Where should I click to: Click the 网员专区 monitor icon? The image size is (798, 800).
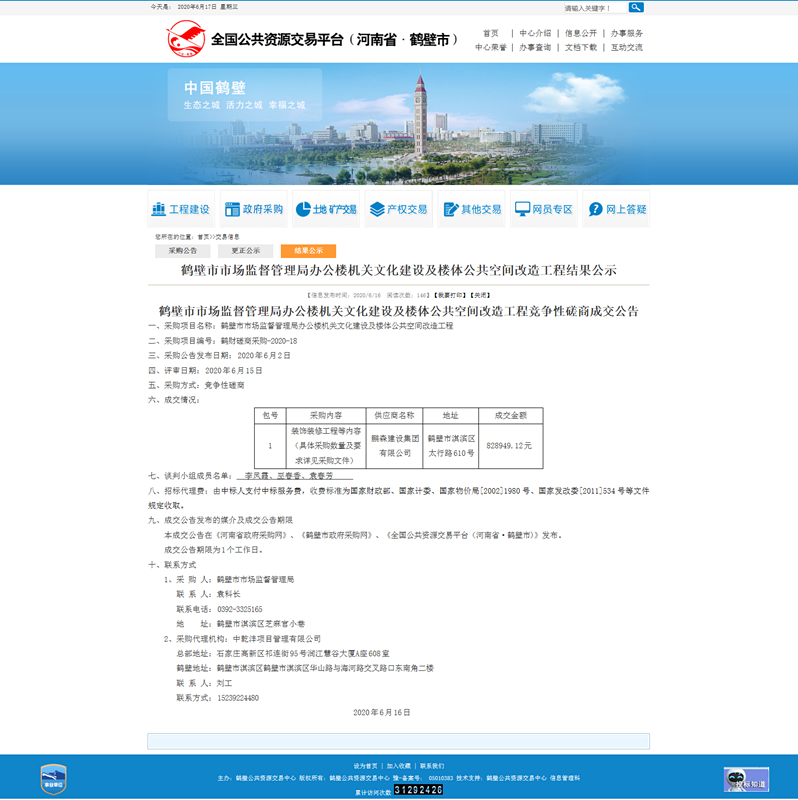click(522, 209)
